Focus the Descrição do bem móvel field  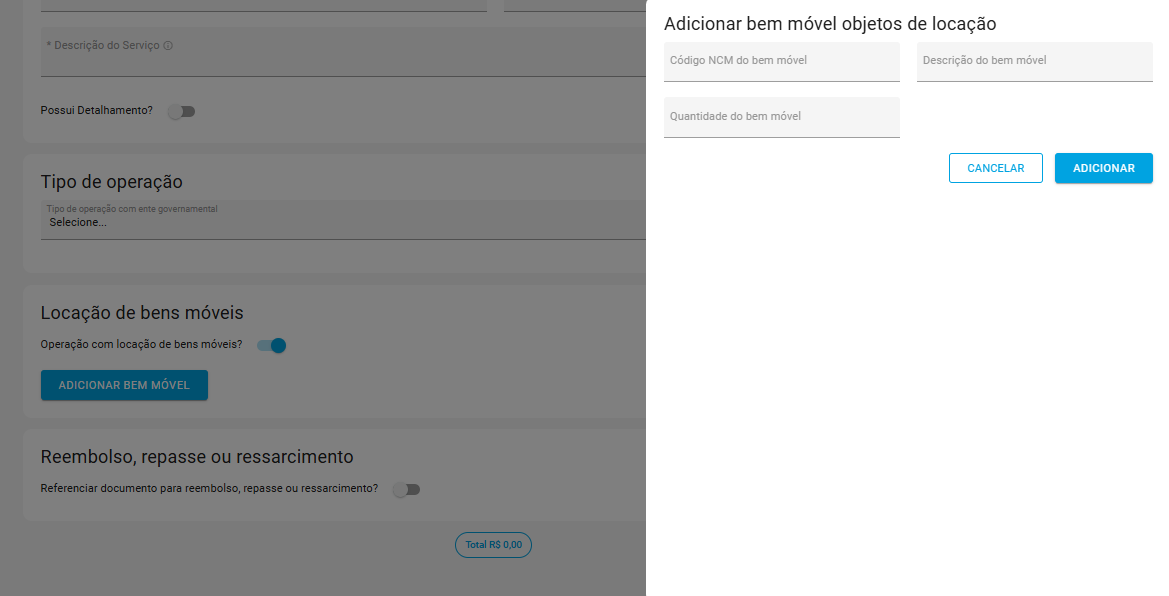click(1034, 61)
